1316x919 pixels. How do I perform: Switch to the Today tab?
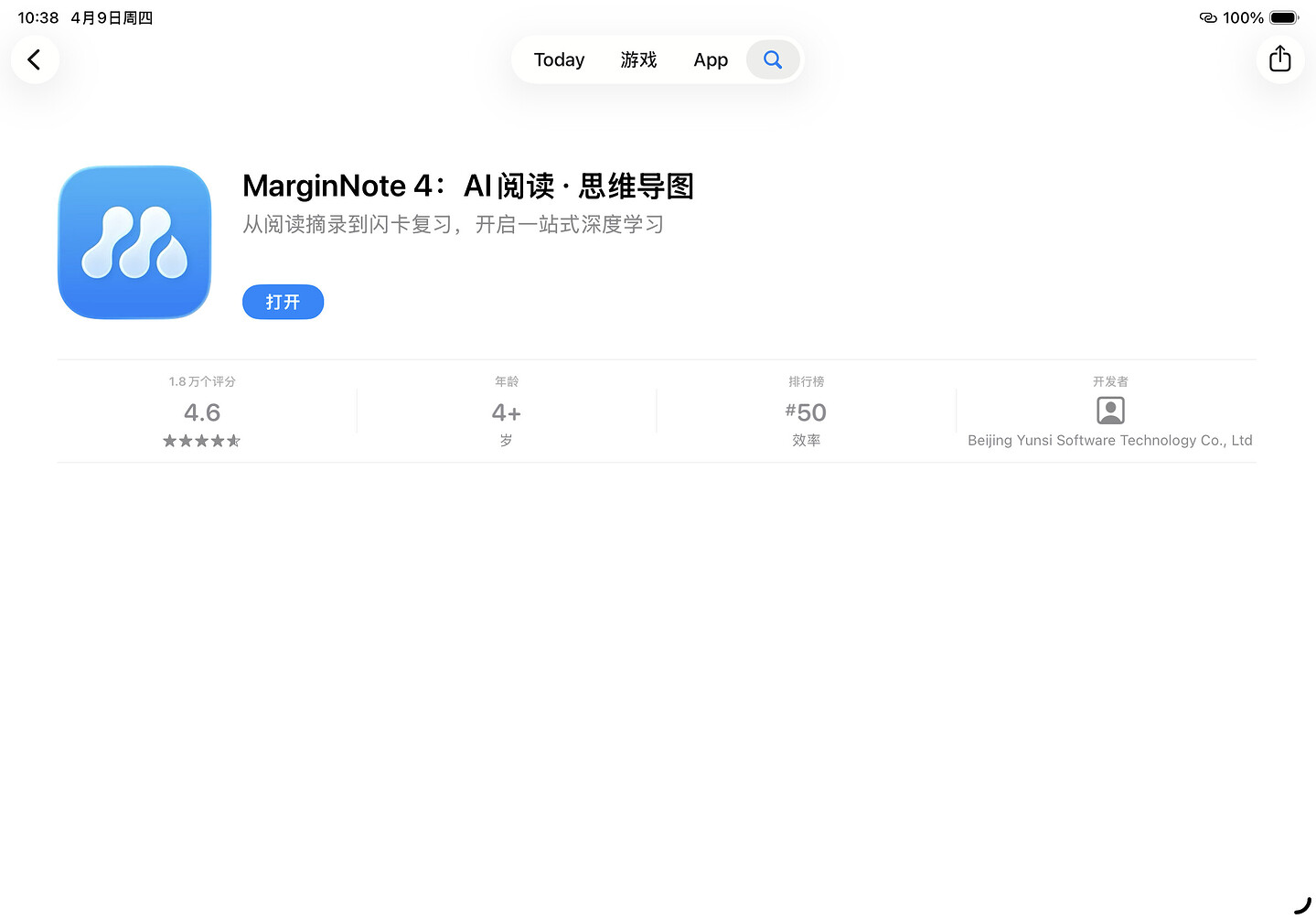pos(559,59)
